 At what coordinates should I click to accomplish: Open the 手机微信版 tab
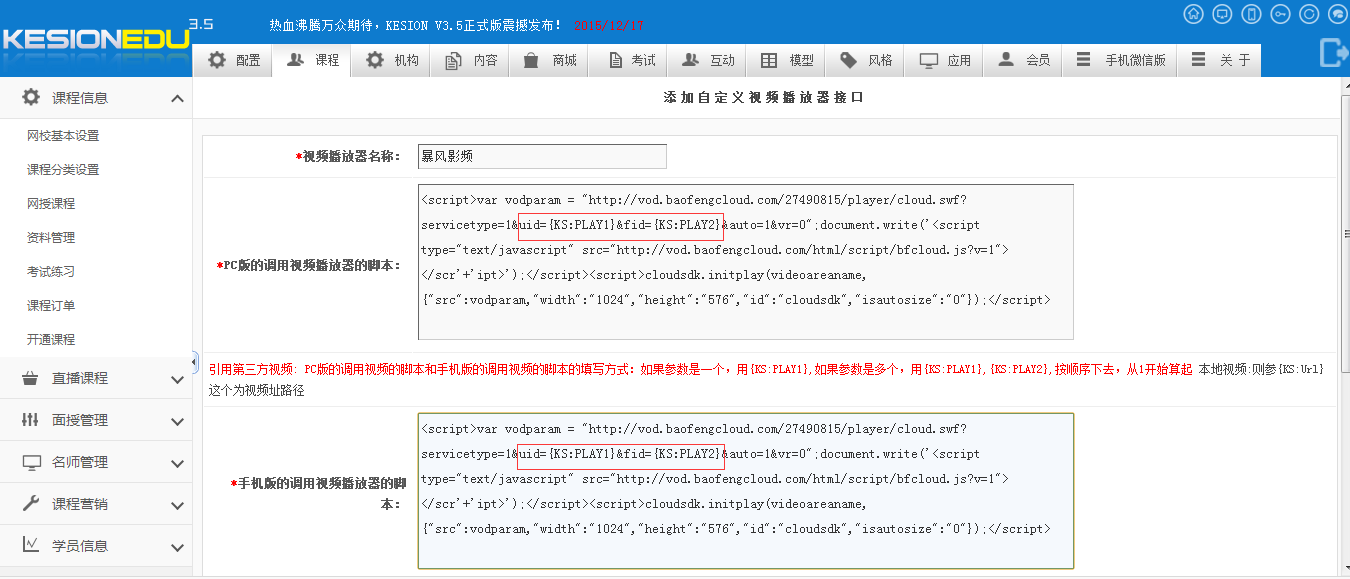pos(1121,60)
